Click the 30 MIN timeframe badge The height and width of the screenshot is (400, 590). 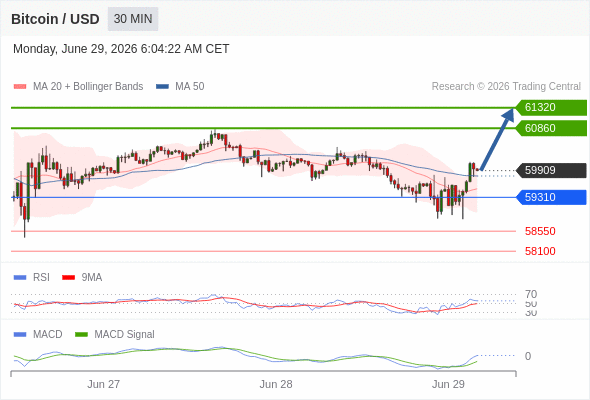[133, 19]
